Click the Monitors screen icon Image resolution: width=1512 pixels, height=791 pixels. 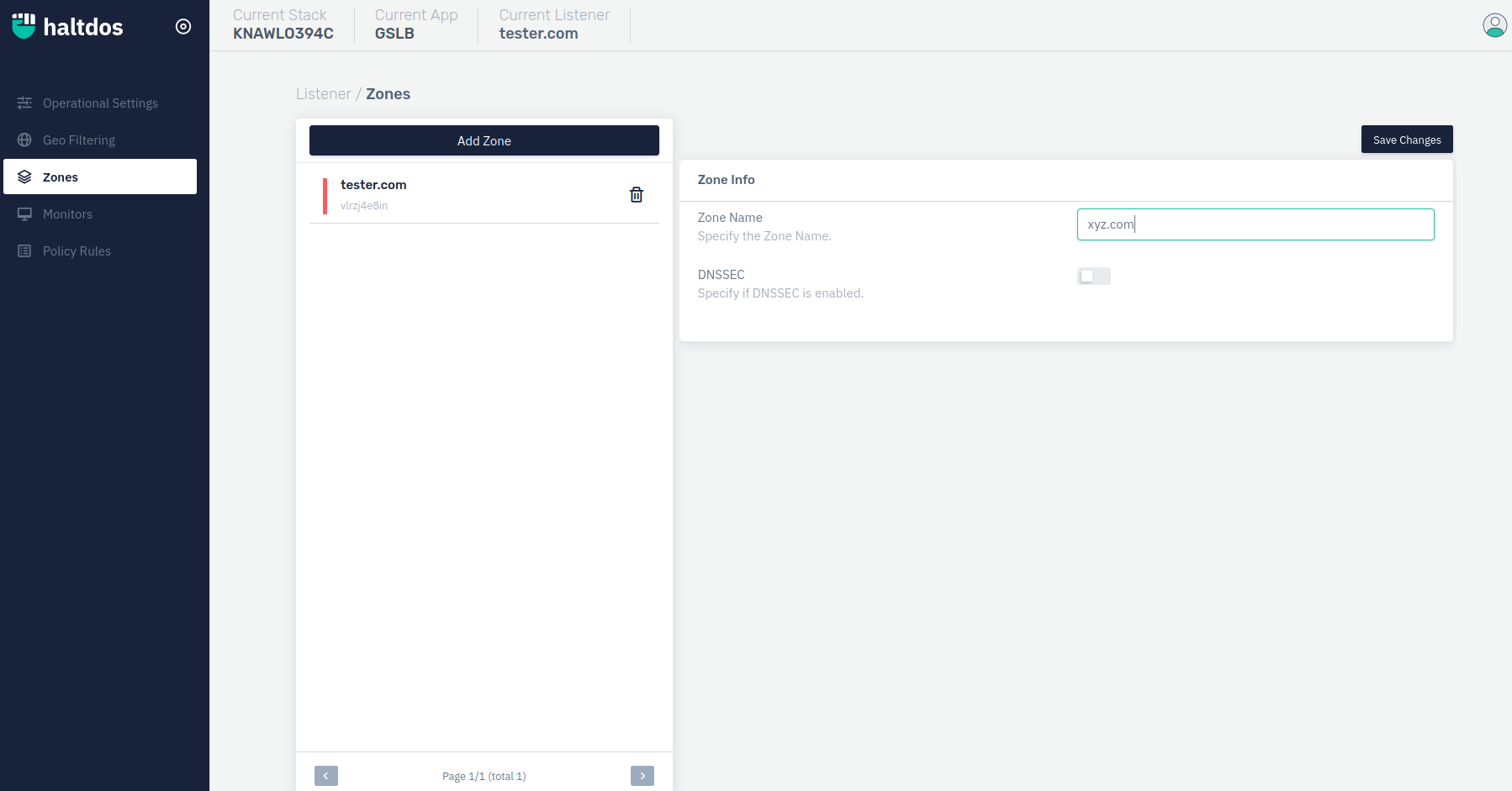tap(24, 214)
